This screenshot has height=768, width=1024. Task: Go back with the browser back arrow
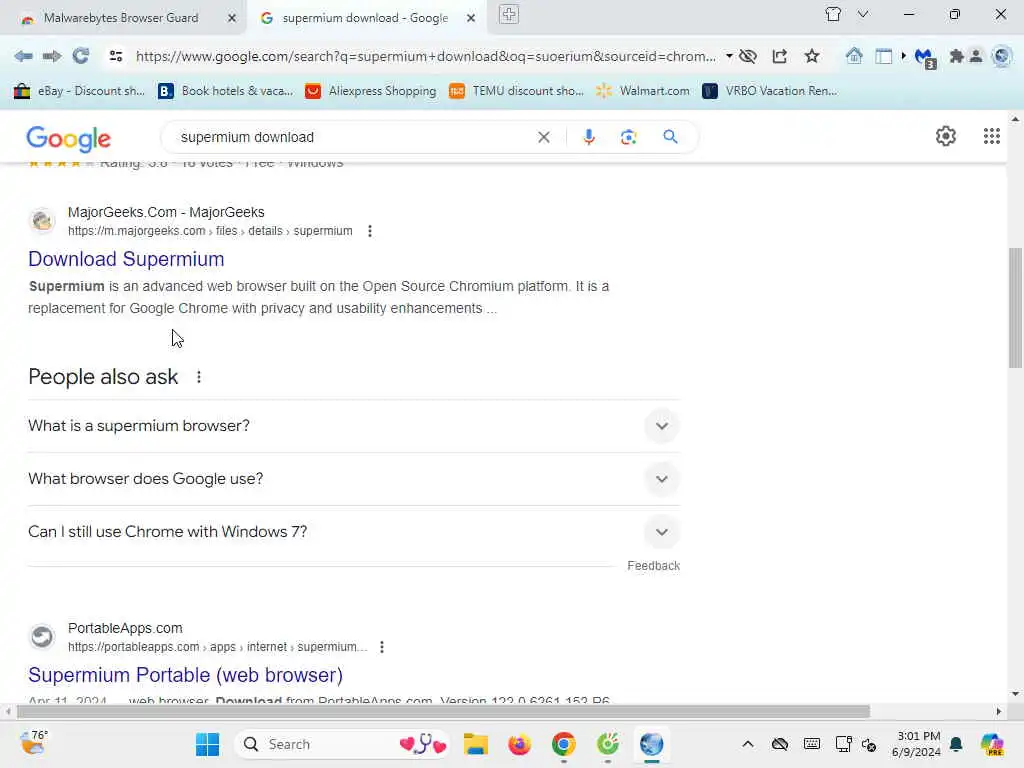click(x=24, y=56)
